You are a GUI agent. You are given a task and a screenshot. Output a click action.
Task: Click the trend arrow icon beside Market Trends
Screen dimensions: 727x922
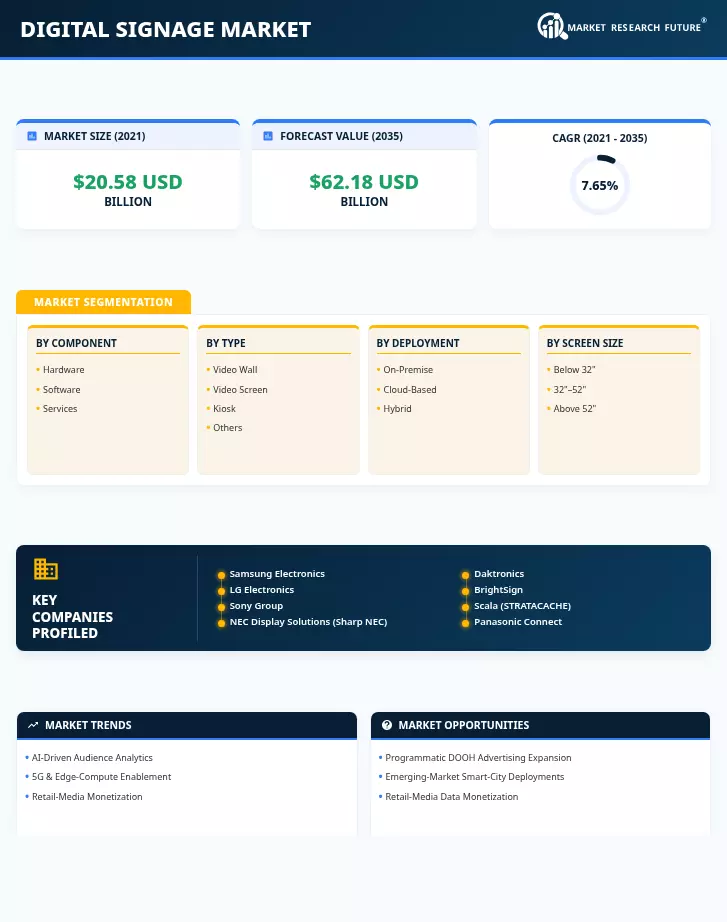click(x=33, y=726)
